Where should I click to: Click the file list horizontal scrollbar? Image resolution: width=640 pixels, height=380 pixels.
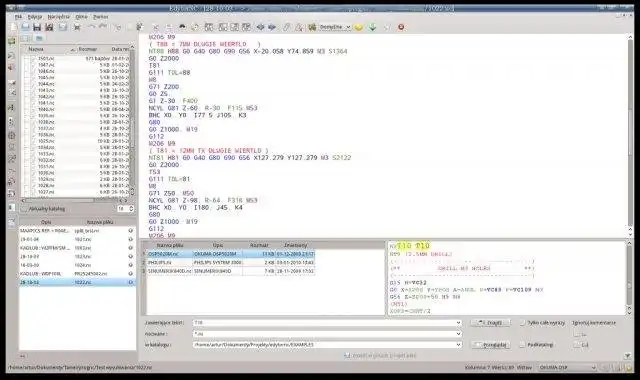pyautogui.click(x=73, y=200)
